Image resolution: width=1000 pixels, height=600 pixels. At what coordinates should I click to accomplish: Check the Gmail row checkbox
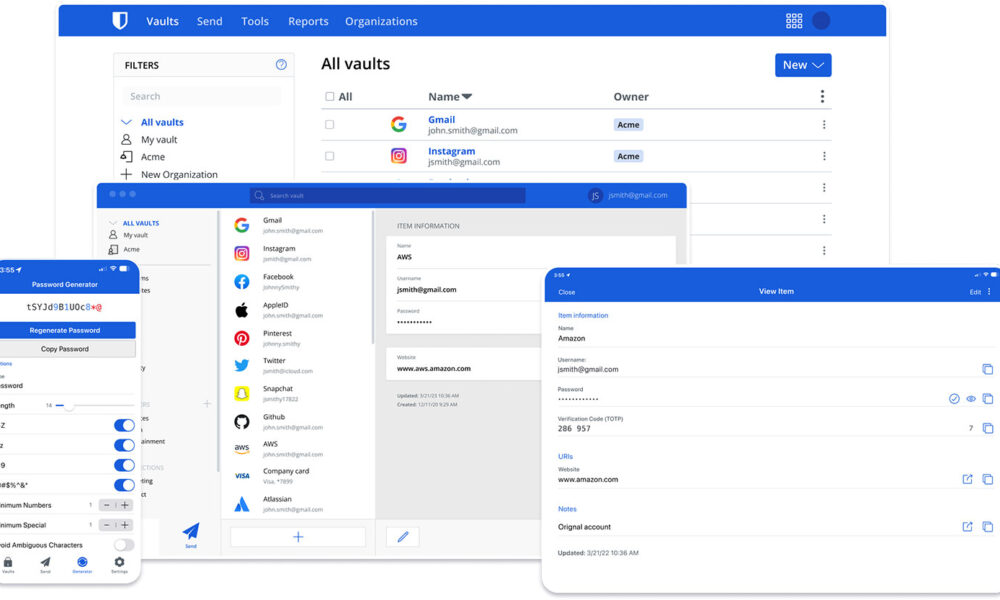[x=330, y=125]
